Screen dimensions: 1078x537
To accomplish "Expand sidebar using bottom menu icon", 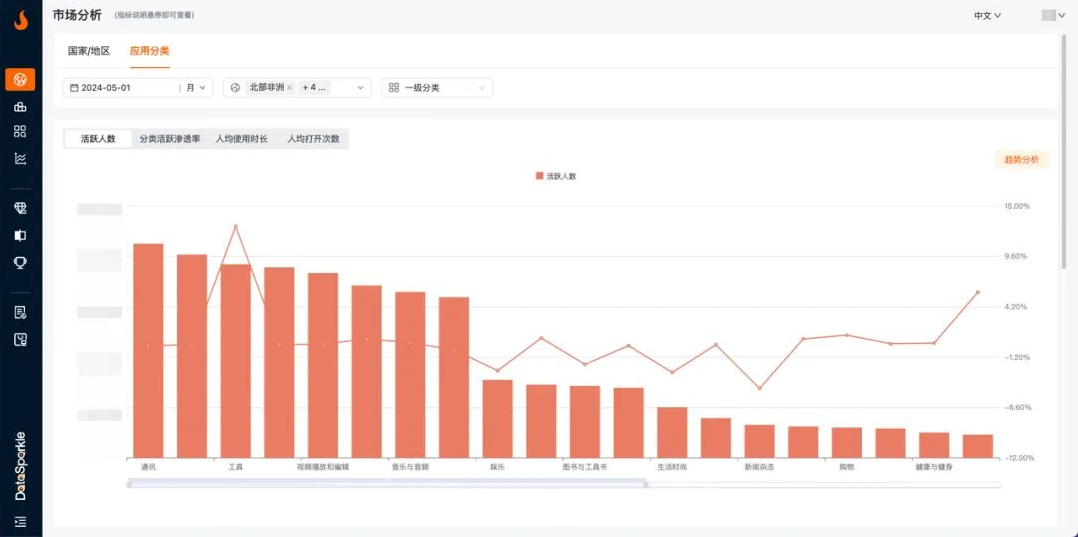I will tap(20, 521).
